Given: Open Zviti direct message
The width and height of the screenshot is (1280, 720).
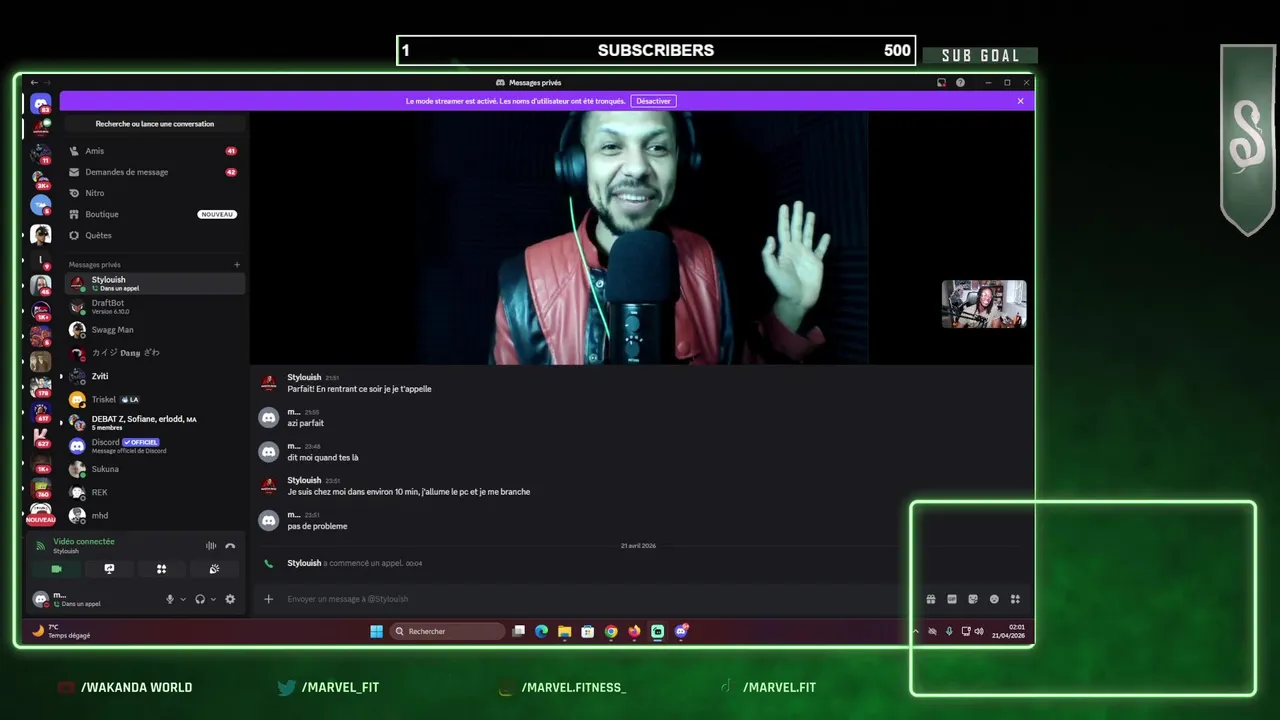Looking at the screenshot, I should click(x=155, y=376).
